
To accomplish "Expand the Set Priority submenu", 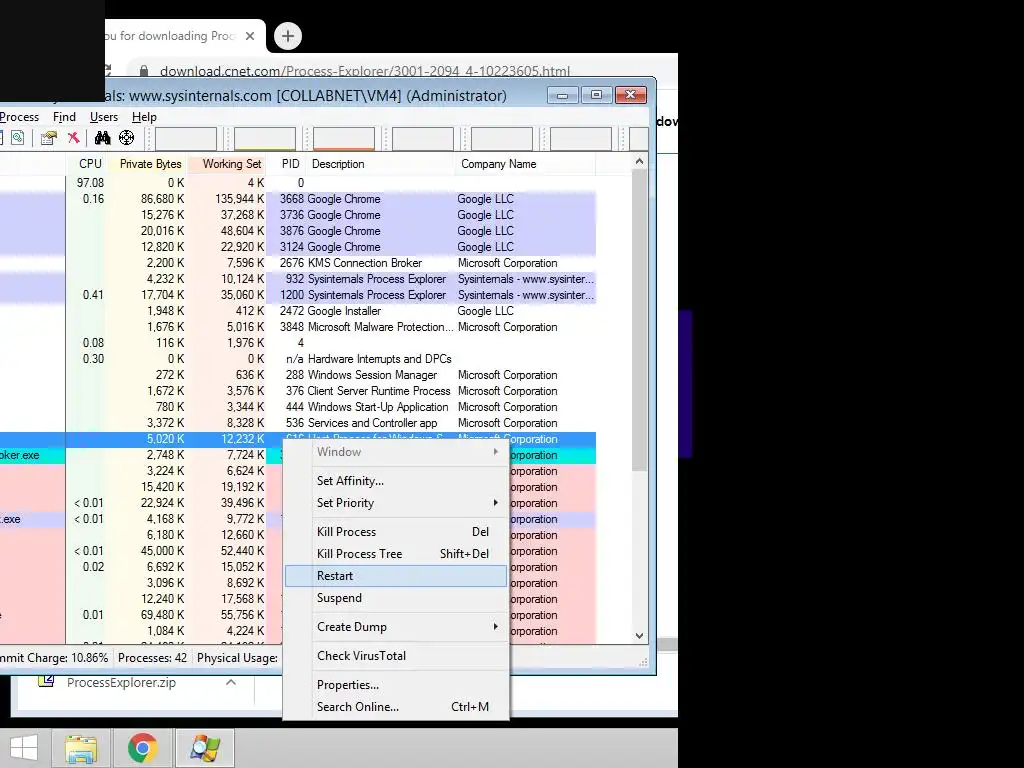I will coord(396,503).
